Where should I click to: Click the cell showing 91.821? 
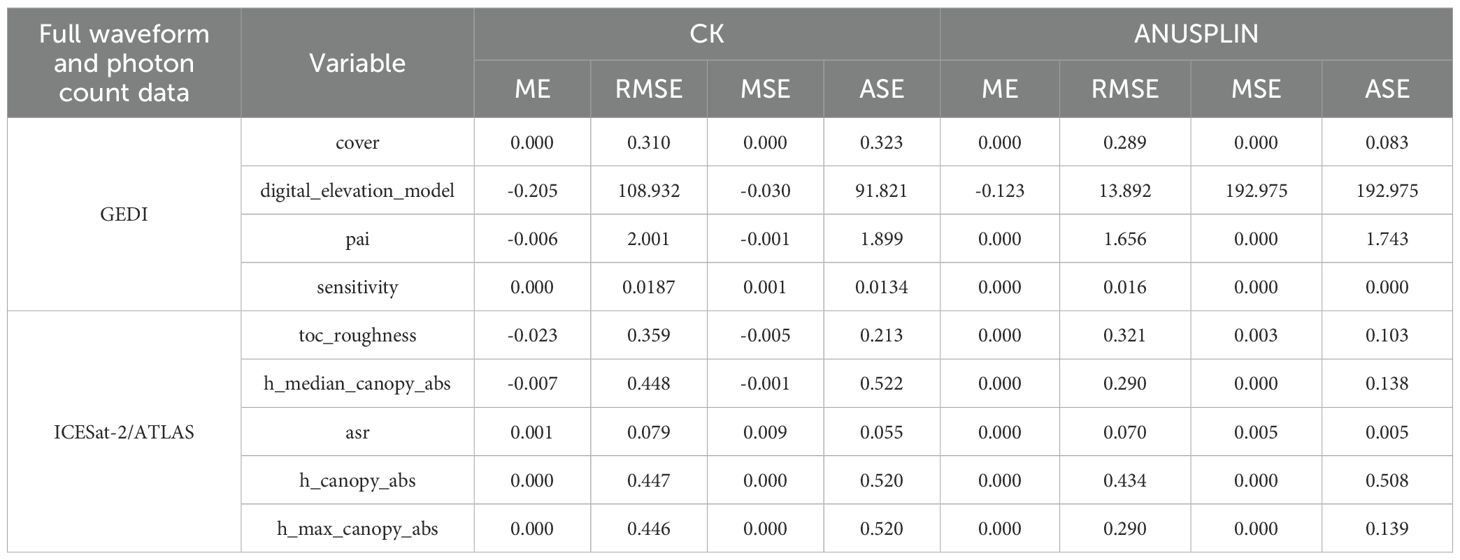(881, 191)
